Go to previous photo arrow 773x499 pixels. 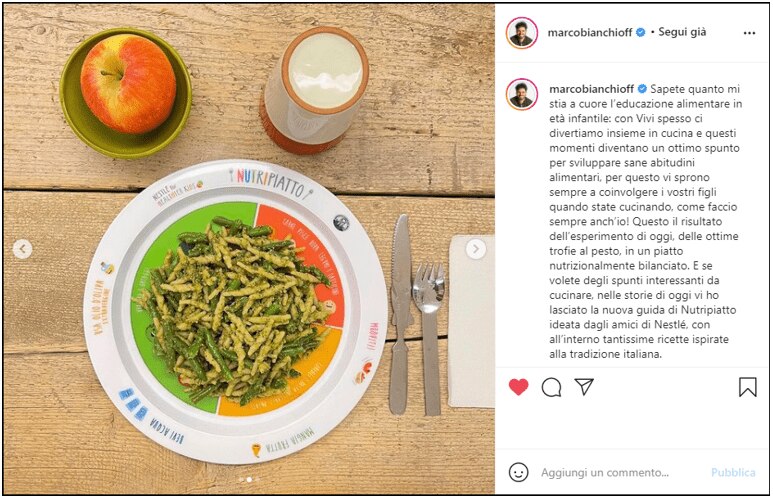(x=22, y=249)
